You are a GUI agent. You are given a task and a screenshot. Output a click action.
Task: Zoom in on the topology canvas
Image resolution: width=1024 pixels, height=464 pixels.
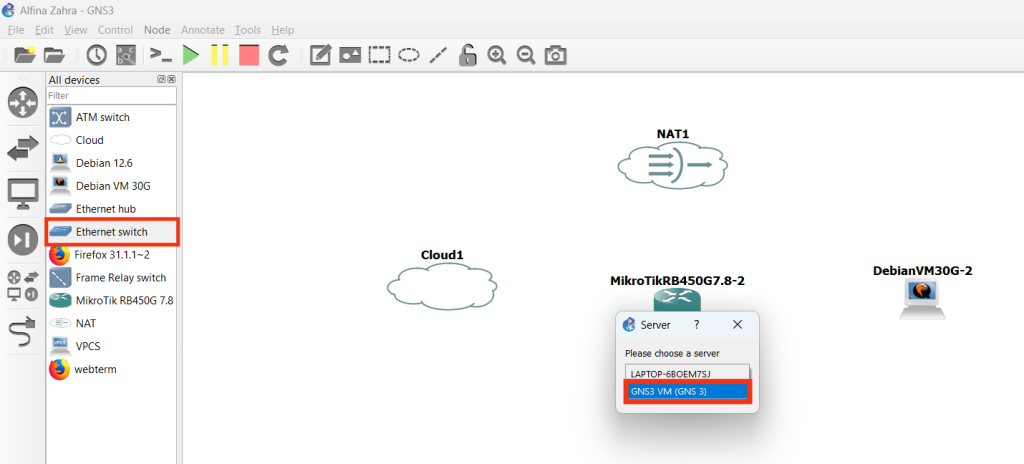(x=496, y=55)
